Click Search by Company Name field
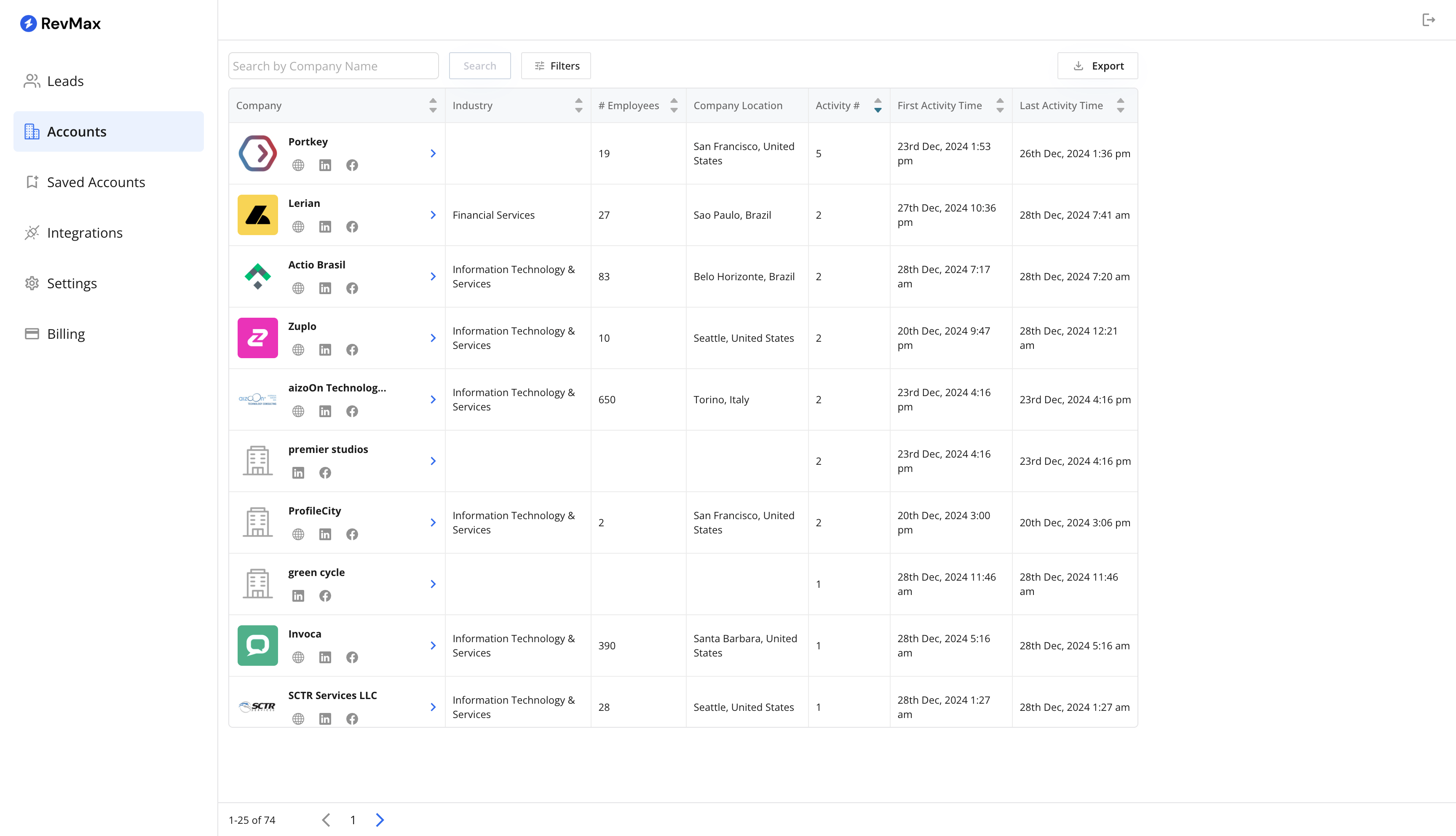The image size is (1456, 836). 333,66
